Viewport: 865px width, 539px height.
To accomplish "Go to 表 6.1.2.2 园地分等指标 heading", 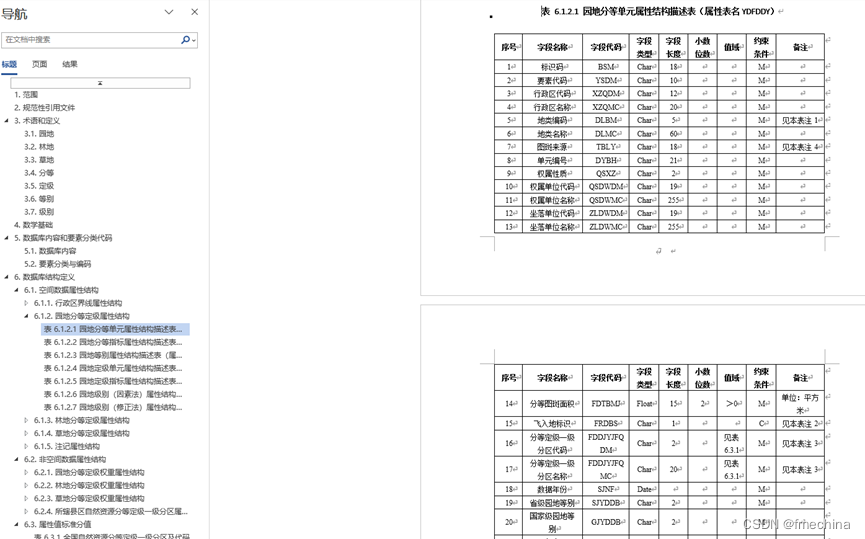I will point(113,342).
